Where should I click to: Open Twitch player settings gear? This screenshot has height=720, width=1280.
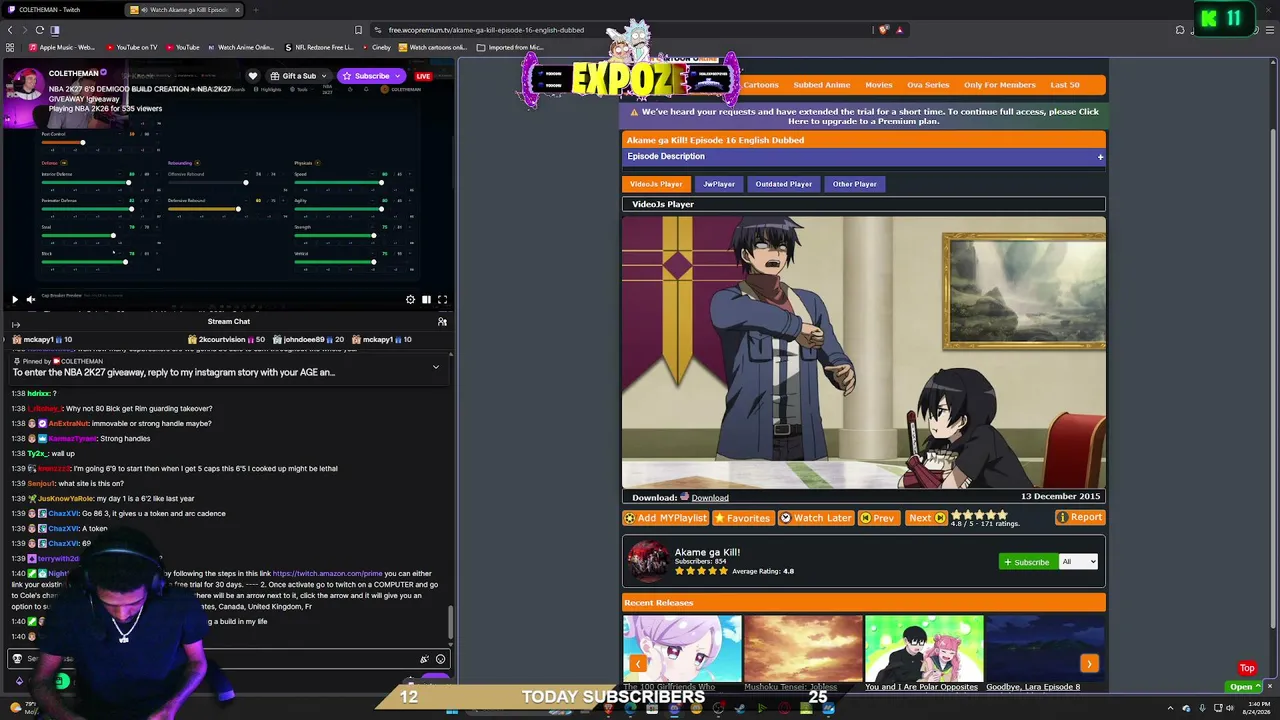[410, 299]
